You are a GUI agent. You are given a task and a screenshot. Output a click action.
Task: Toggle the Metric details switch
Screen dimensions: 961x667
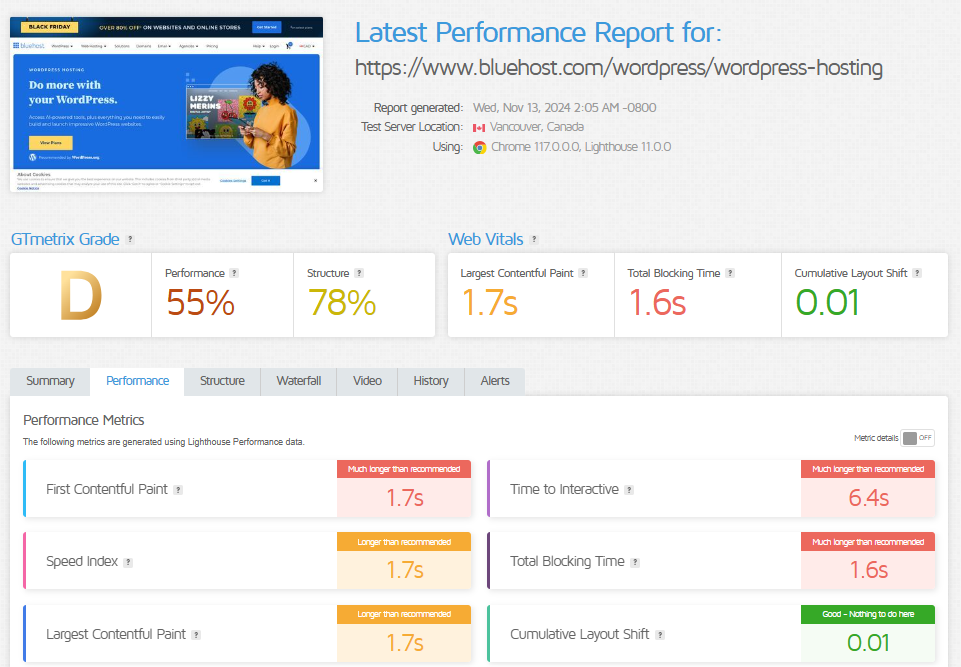pyautogui.click(x=918, y=438)
